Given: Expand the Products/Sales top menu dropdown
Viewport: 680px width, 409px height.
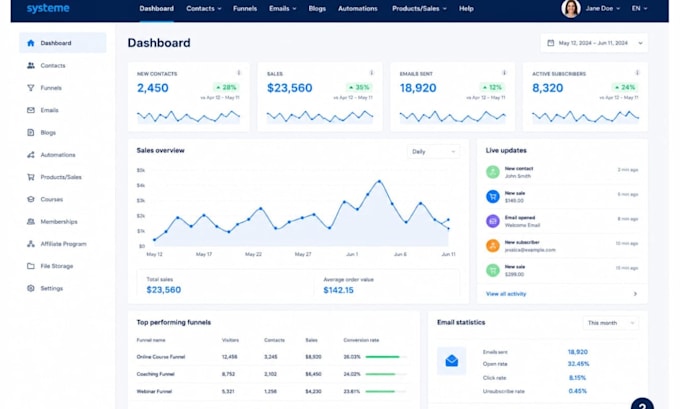Looking at the screenshot, I should click(445, 9).
